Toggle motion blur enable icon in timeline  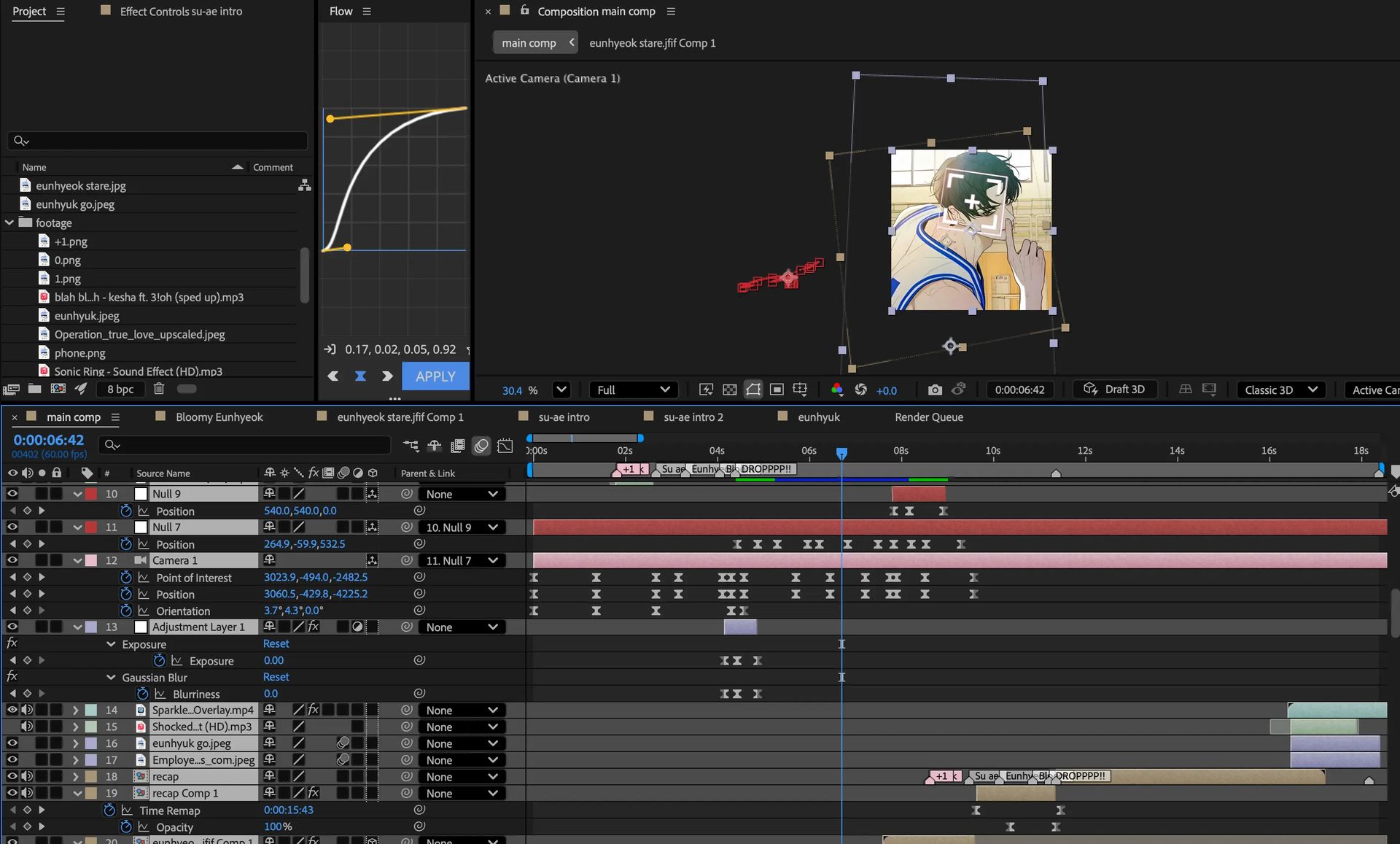(x=481, y=446)
